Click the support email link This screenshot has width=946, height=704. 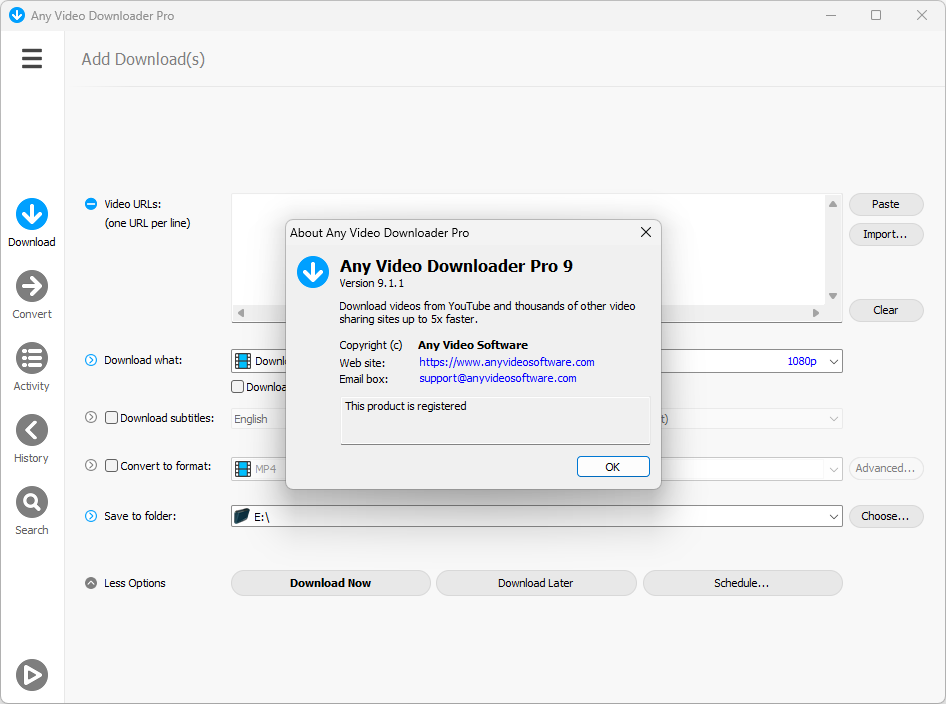click(x=498, y=378)
